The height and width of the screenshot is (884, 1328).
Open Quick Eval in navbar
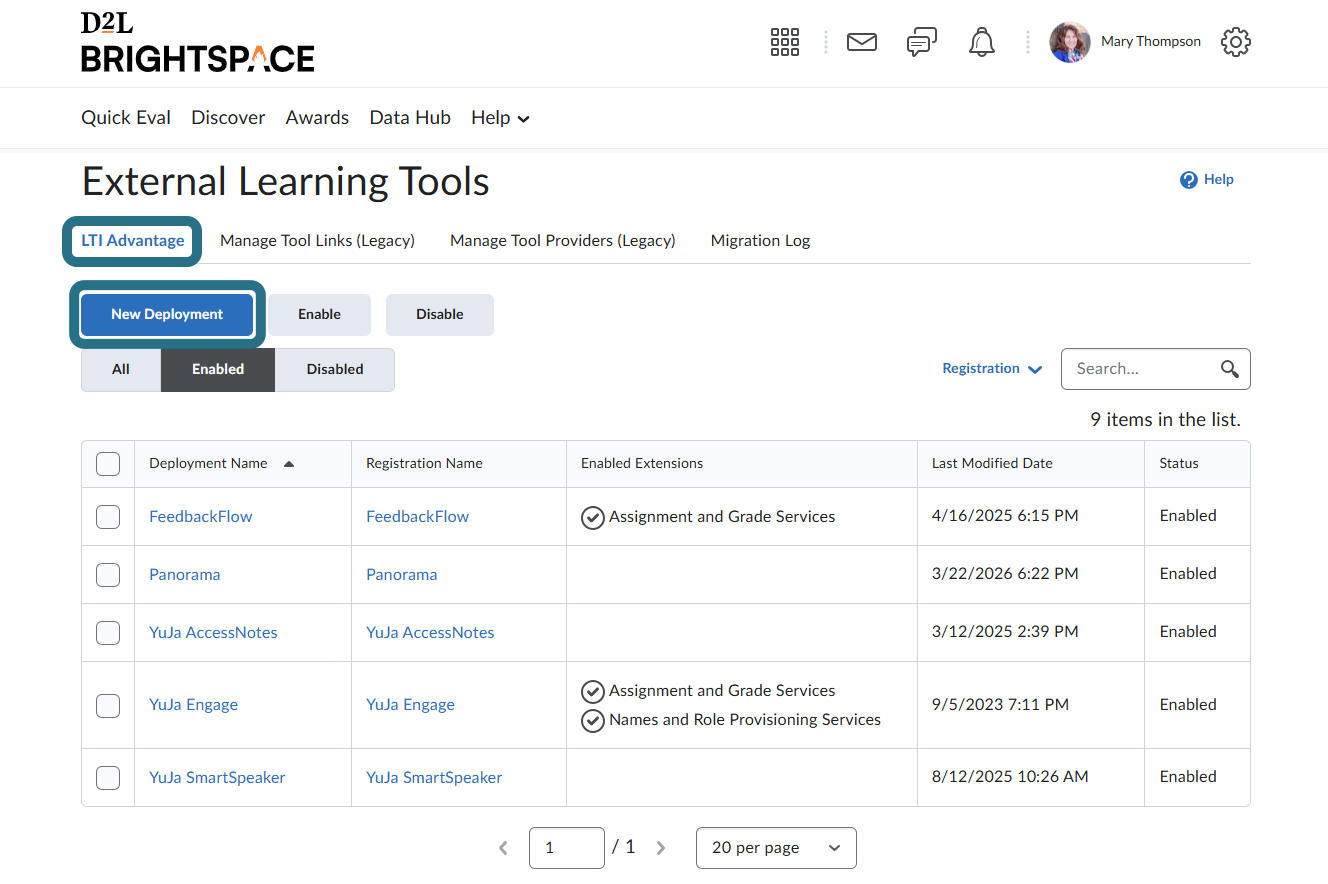coord(126,118)
